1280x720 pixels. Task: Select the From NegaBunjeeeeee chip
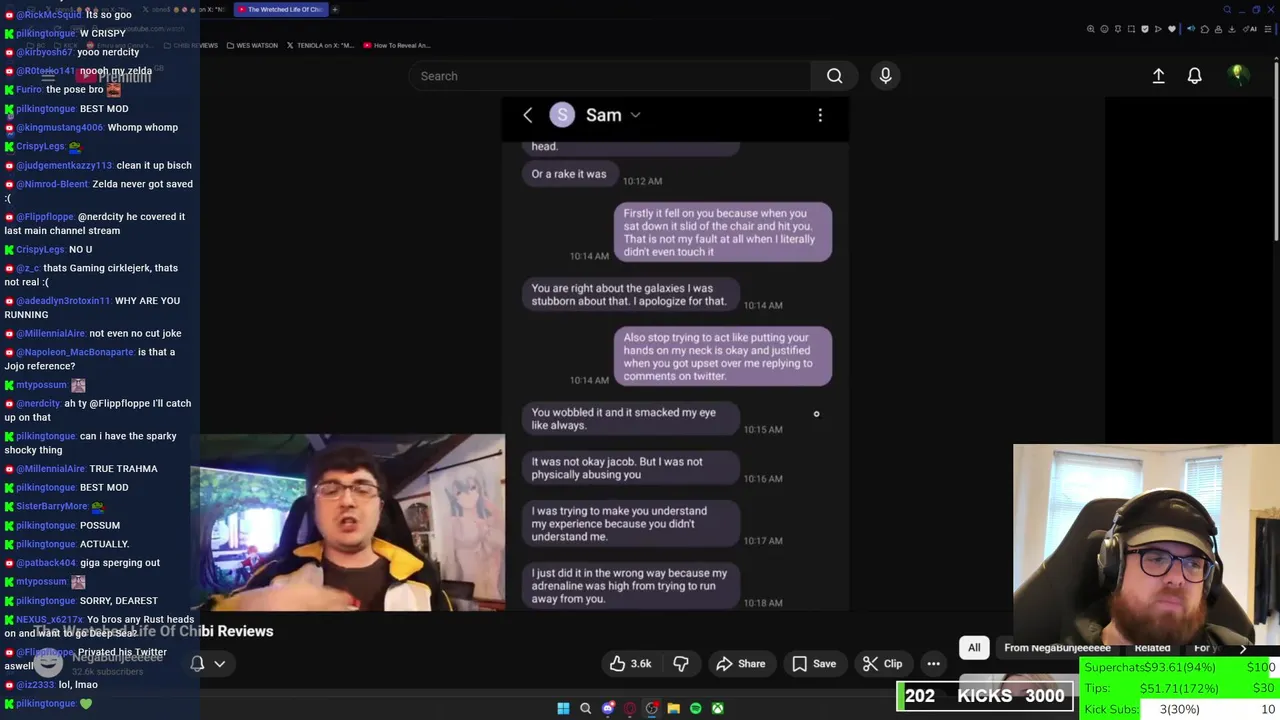pyautogui.click(x=1057, y=647)
